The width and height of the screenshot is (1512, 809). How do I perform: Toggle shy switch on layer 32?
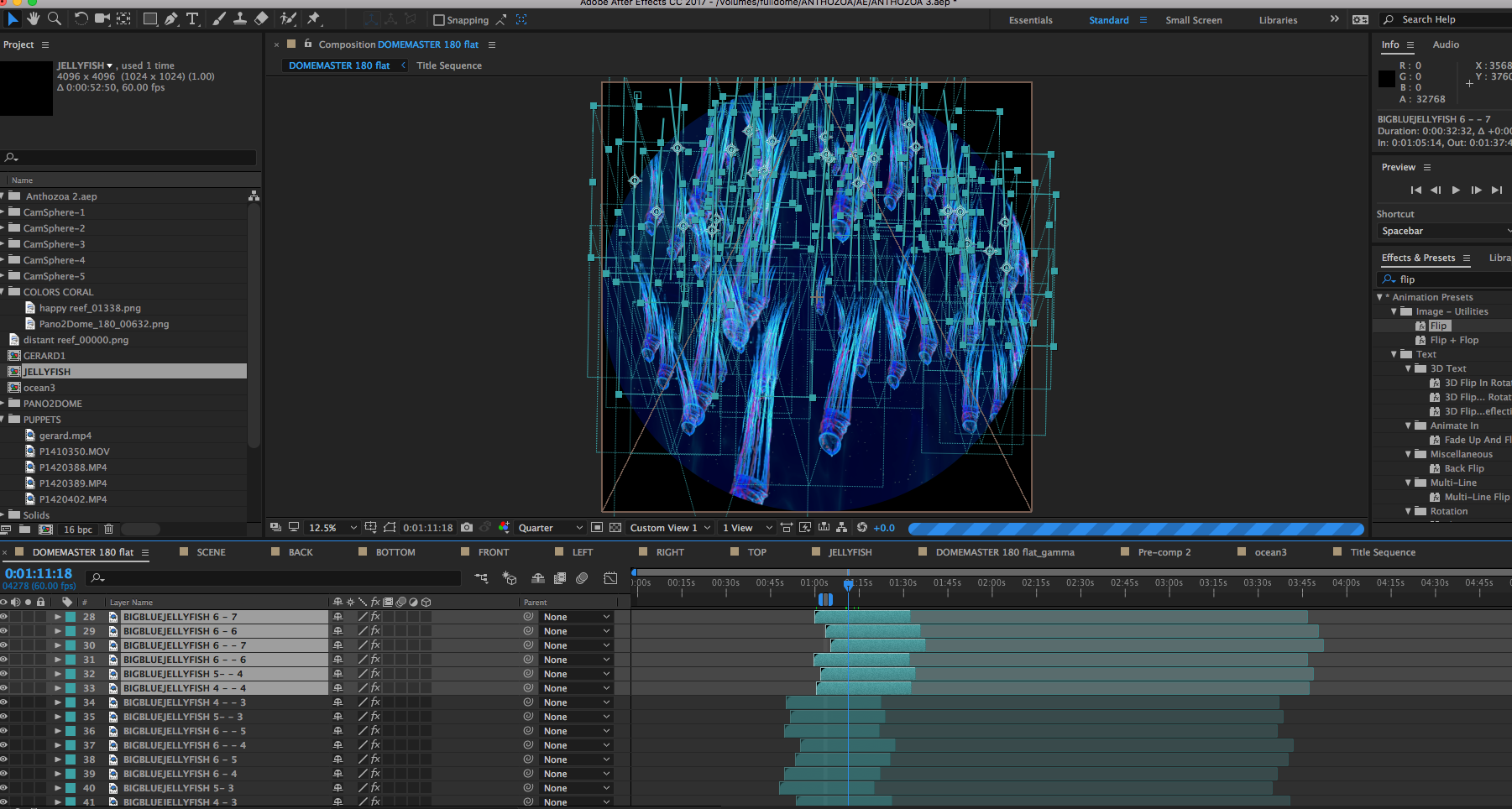pos(337,674)
